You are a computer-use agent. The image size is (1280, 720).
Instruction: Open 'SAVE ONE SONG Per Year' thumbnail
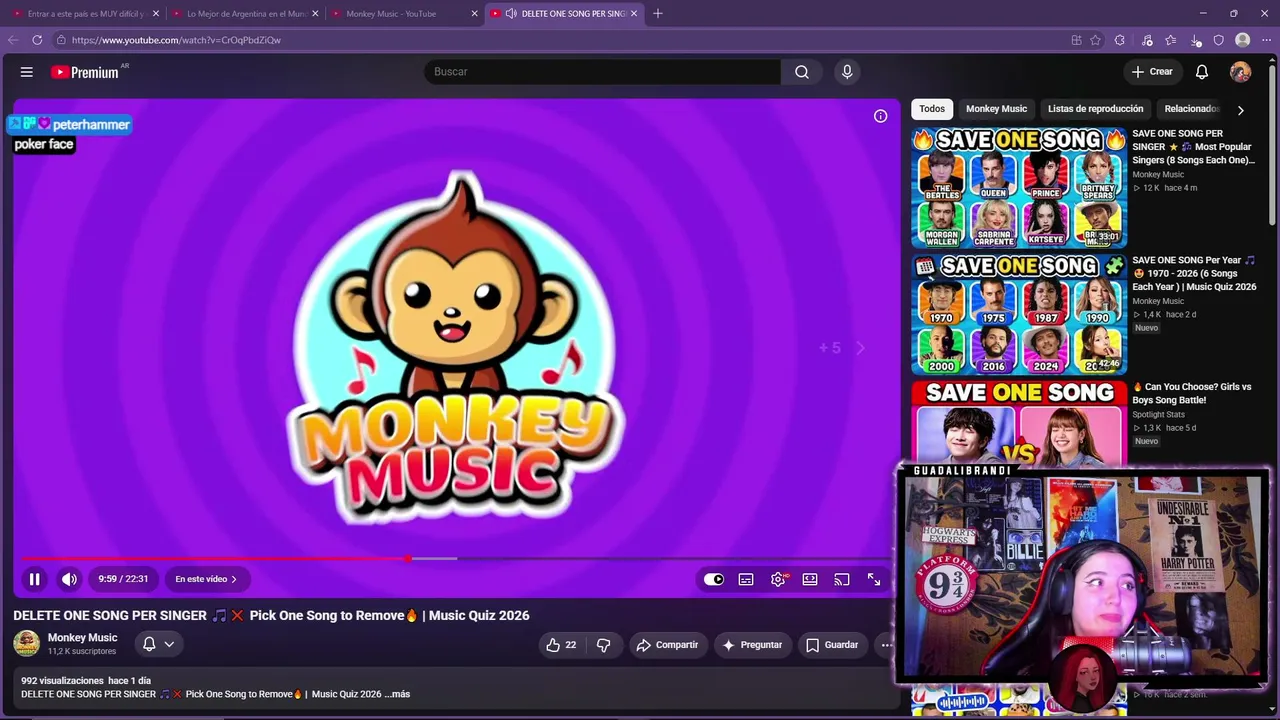[1019, 314]
